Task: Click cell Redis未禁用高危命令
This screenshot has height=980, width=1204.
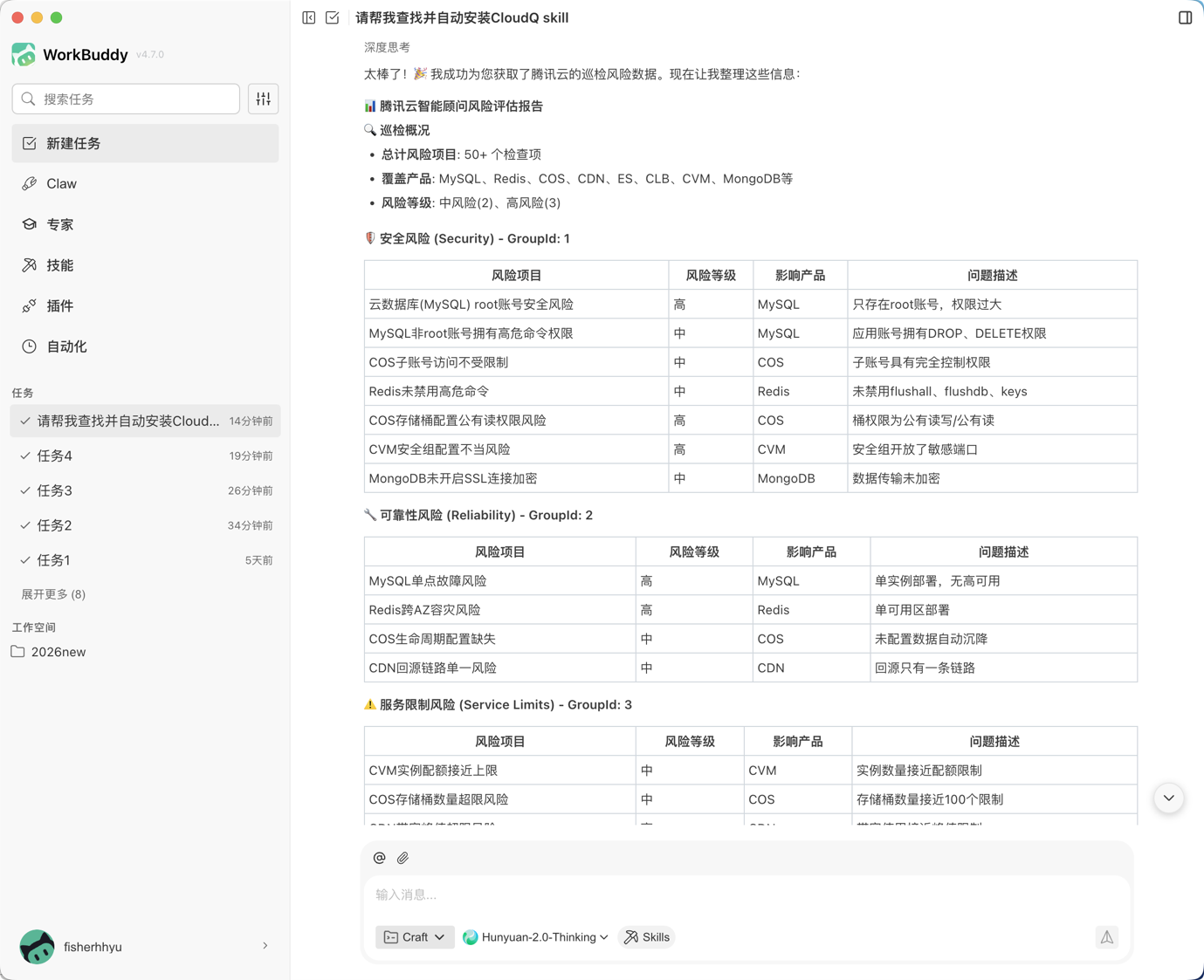Action: (517, 391)
